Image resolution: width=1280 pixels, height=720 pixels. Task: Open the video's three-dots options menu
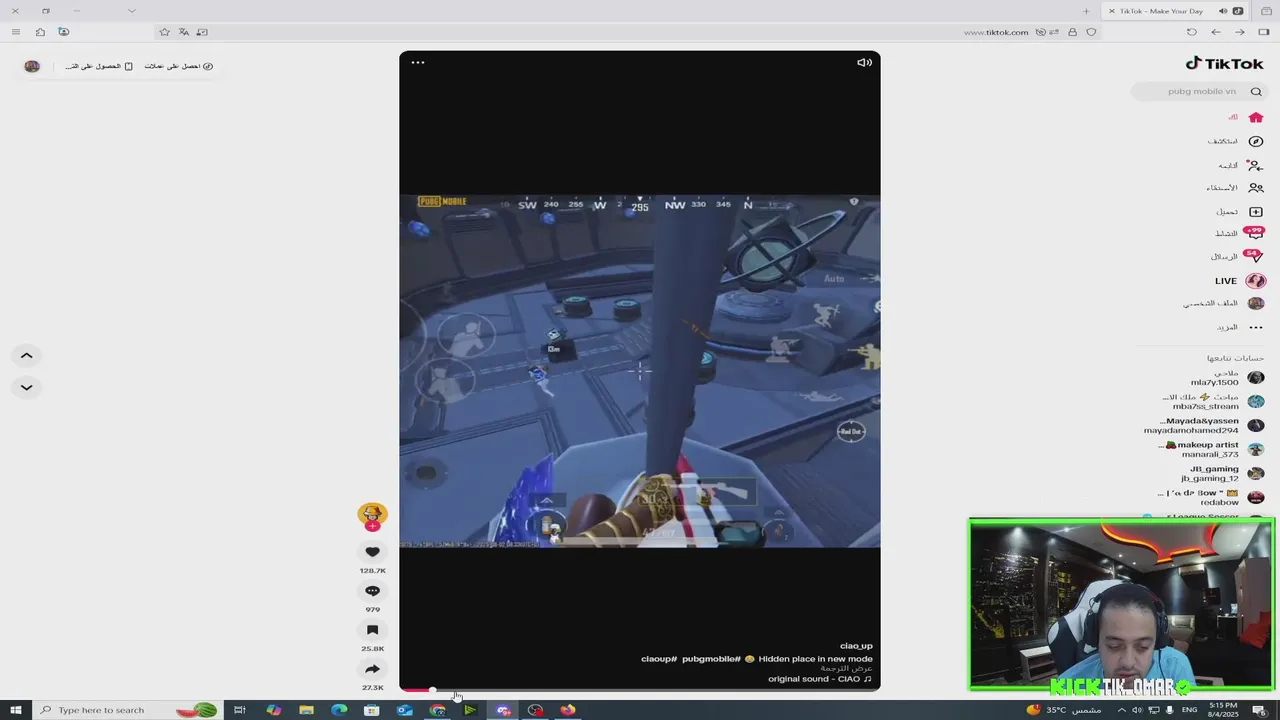coord(418,62)
